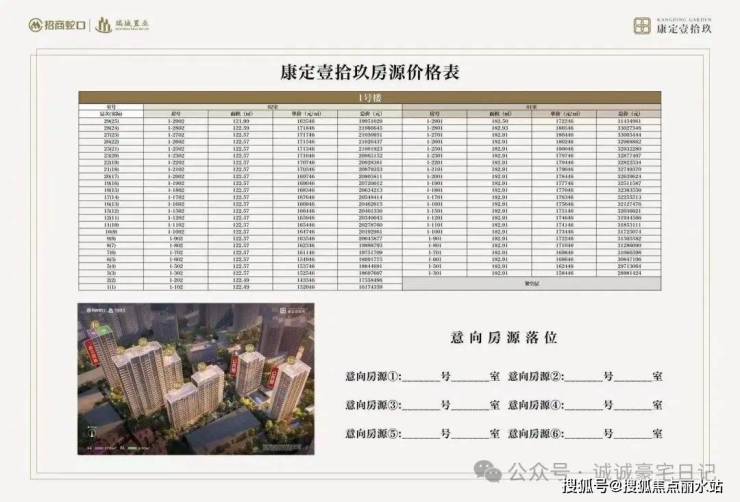Select the area cell 192.50
The height and width of the screenshot is (502, 740).
pos(499,121)
